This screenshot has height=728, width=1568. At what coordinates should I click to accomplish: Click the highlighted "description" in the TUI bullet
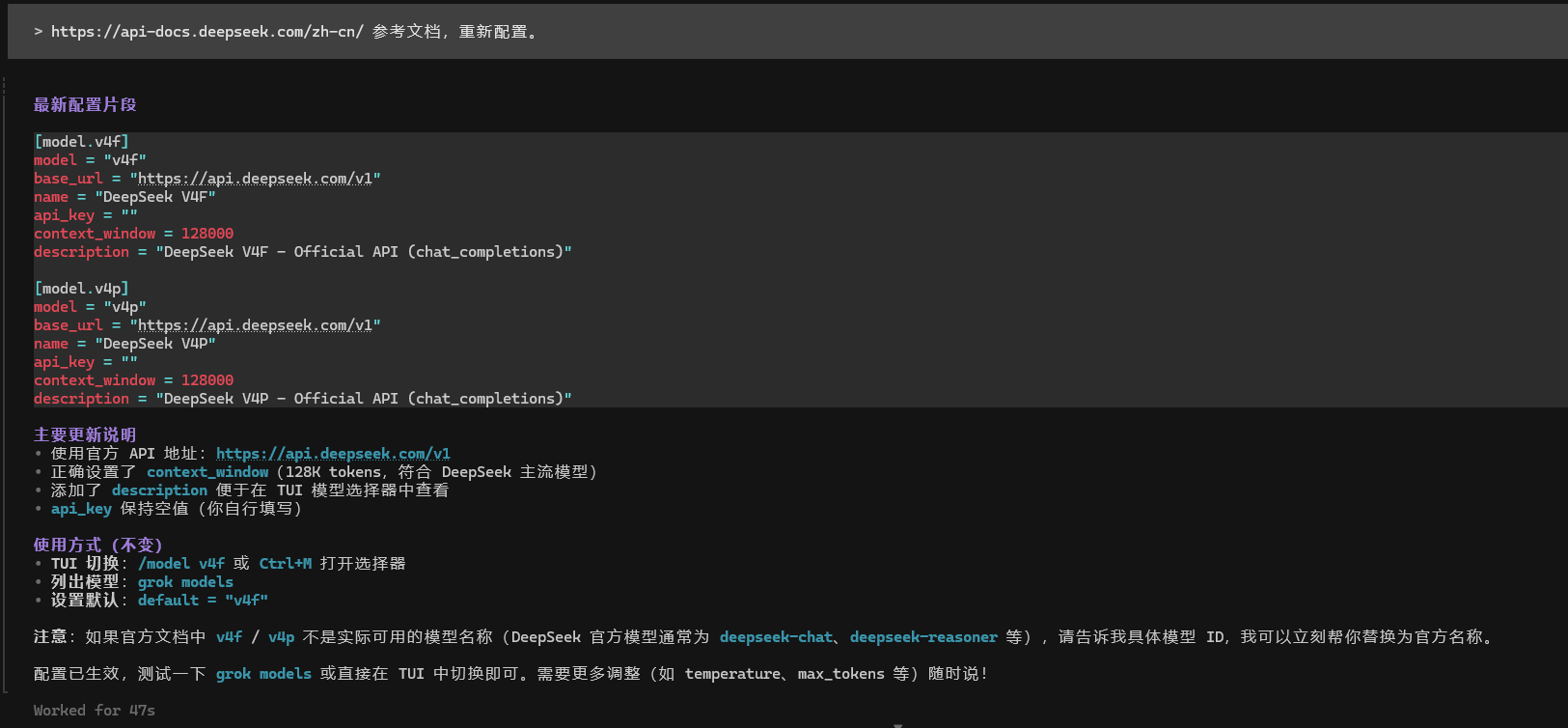click(x=159, y=490)
